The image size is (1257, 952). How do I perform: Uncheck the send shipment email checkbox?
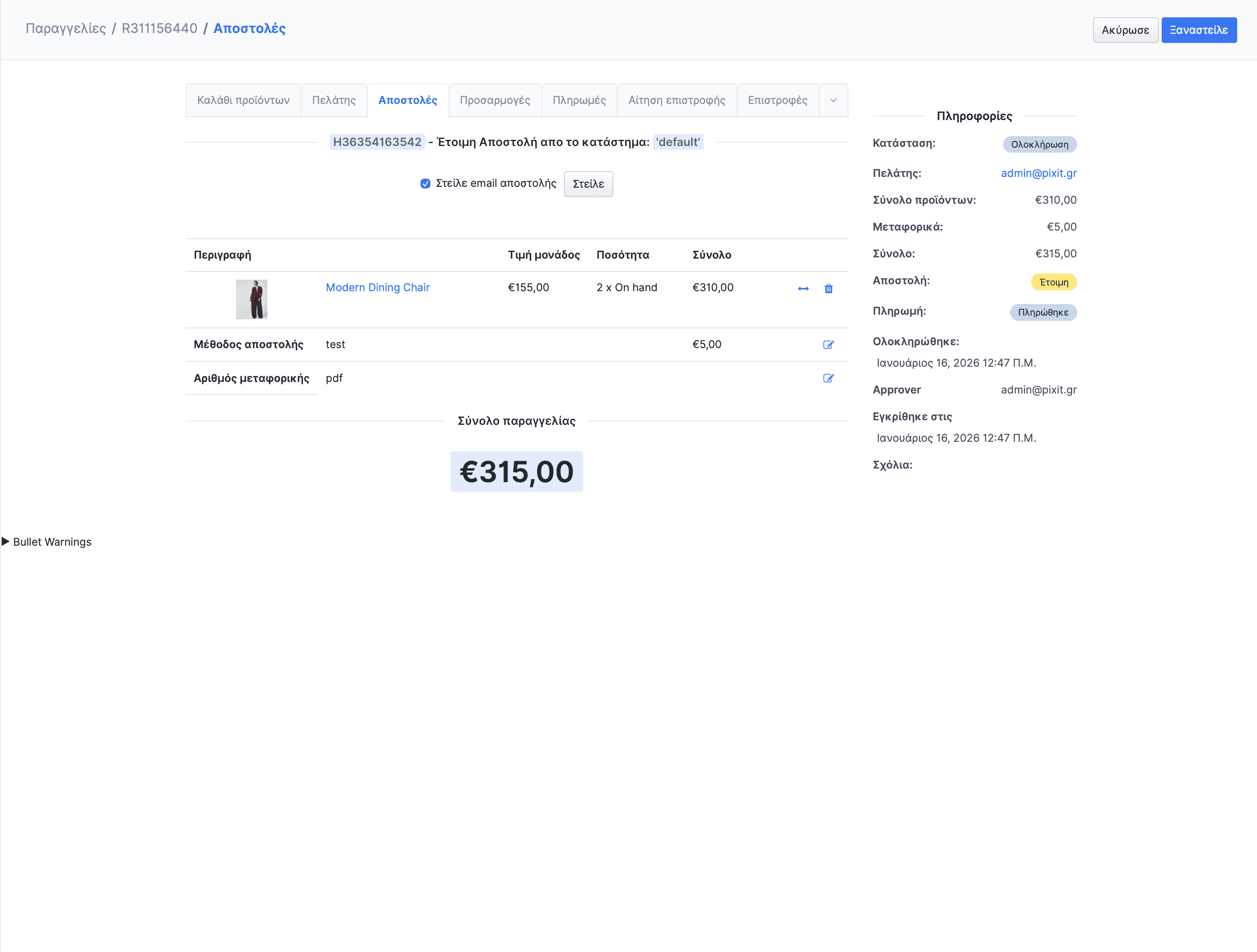pos(425,184)
